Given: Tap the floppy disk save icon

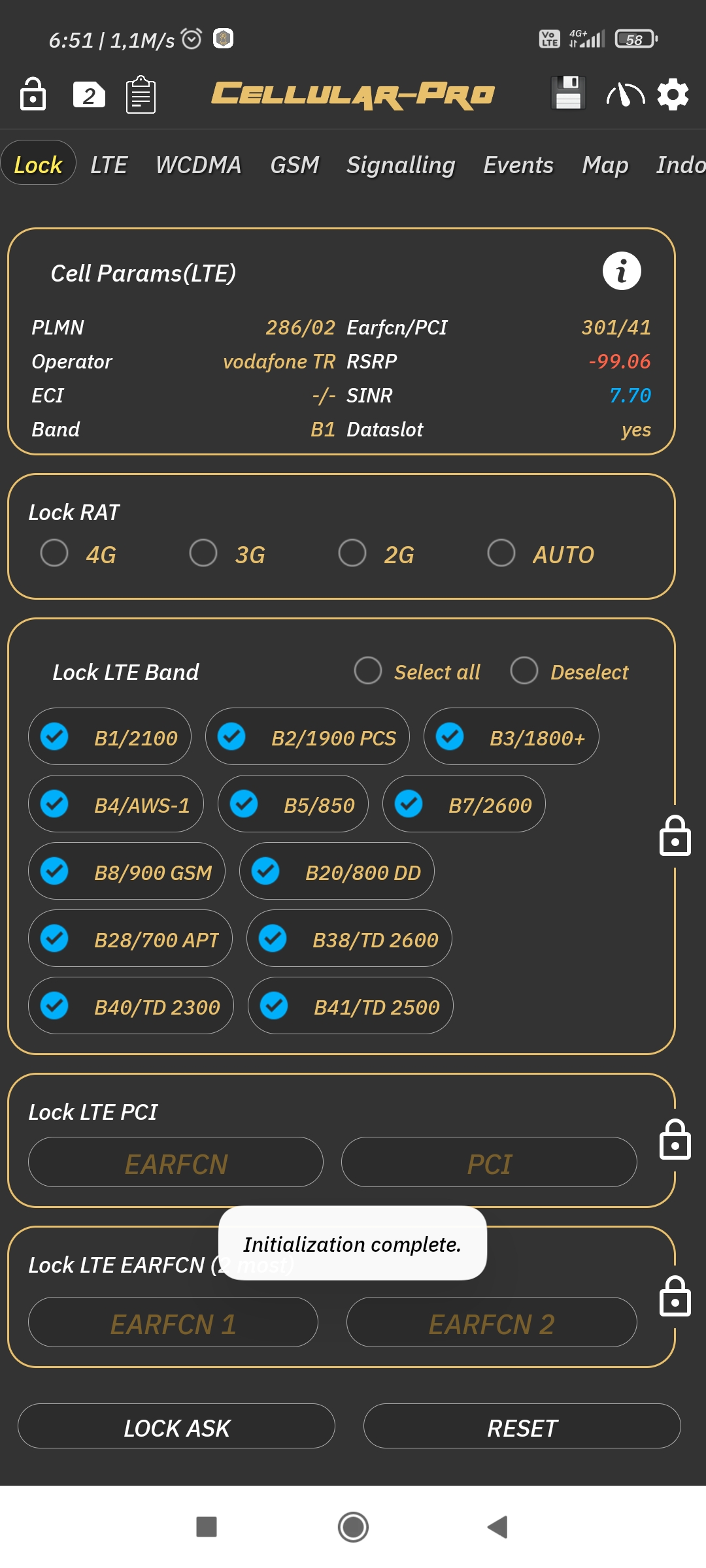Looking at the screenshot, I should click(x=568, y=93).
